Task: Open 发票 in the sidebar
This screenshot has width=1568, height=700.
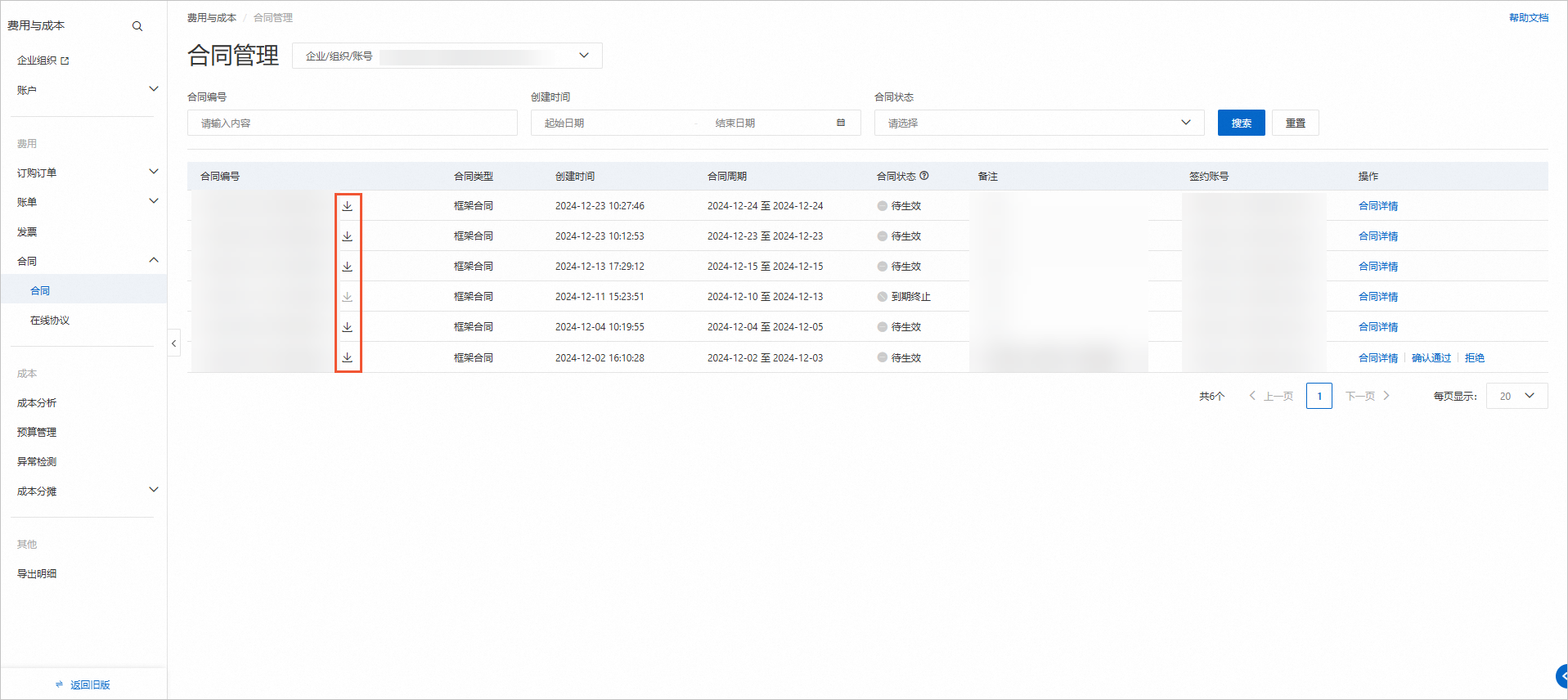Action: (x=27, y=232)
